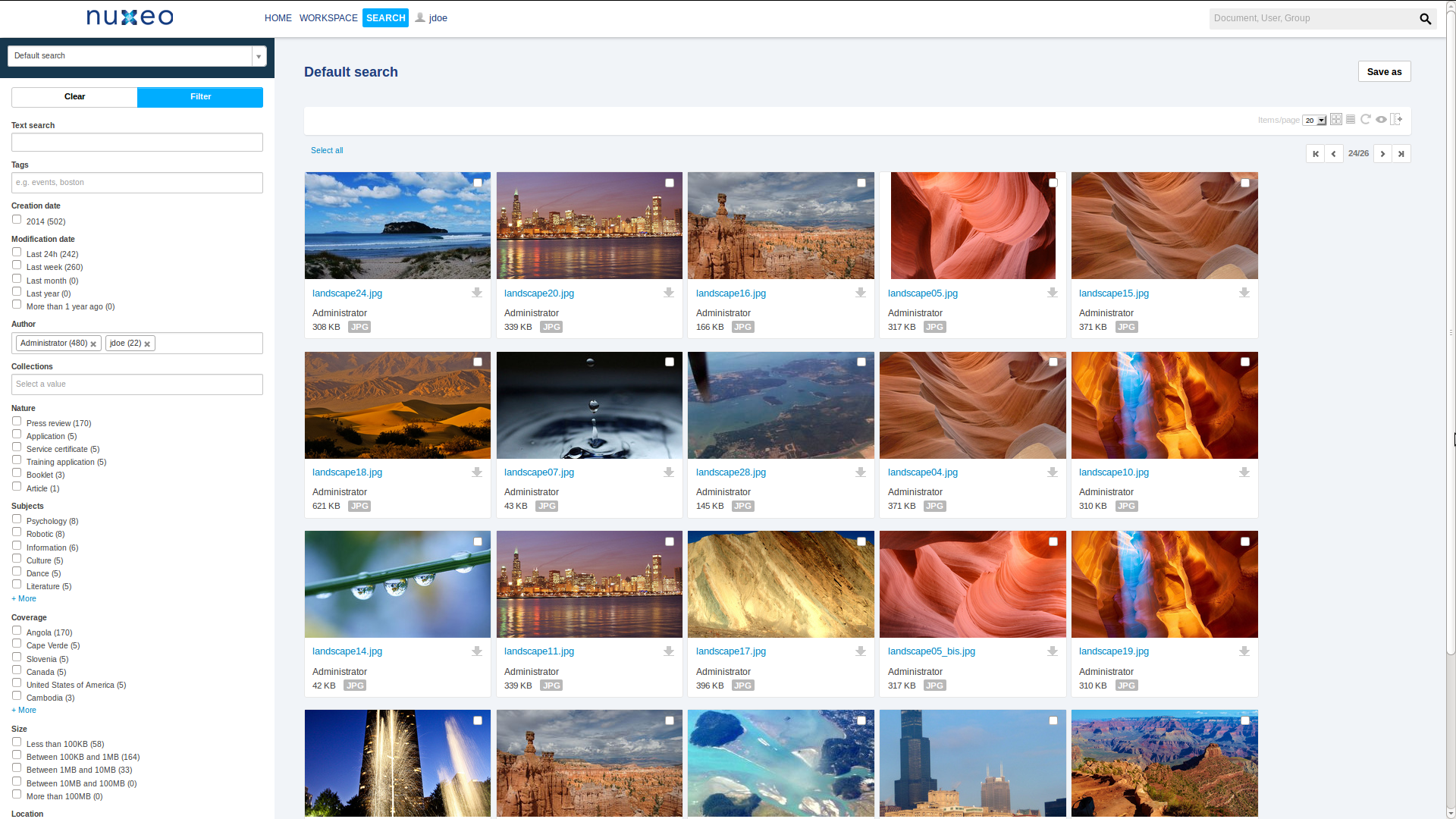Click the nuxeo logo
Image resolution: width=1456 pixels, height=819 pixels.
[130, 17]
